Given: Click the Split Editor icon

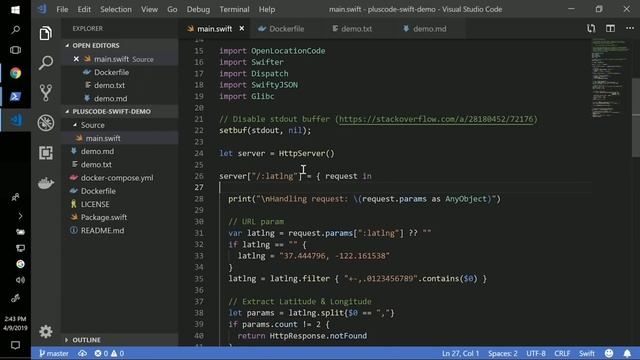Looking at the screenshot, I should point(610,29).
